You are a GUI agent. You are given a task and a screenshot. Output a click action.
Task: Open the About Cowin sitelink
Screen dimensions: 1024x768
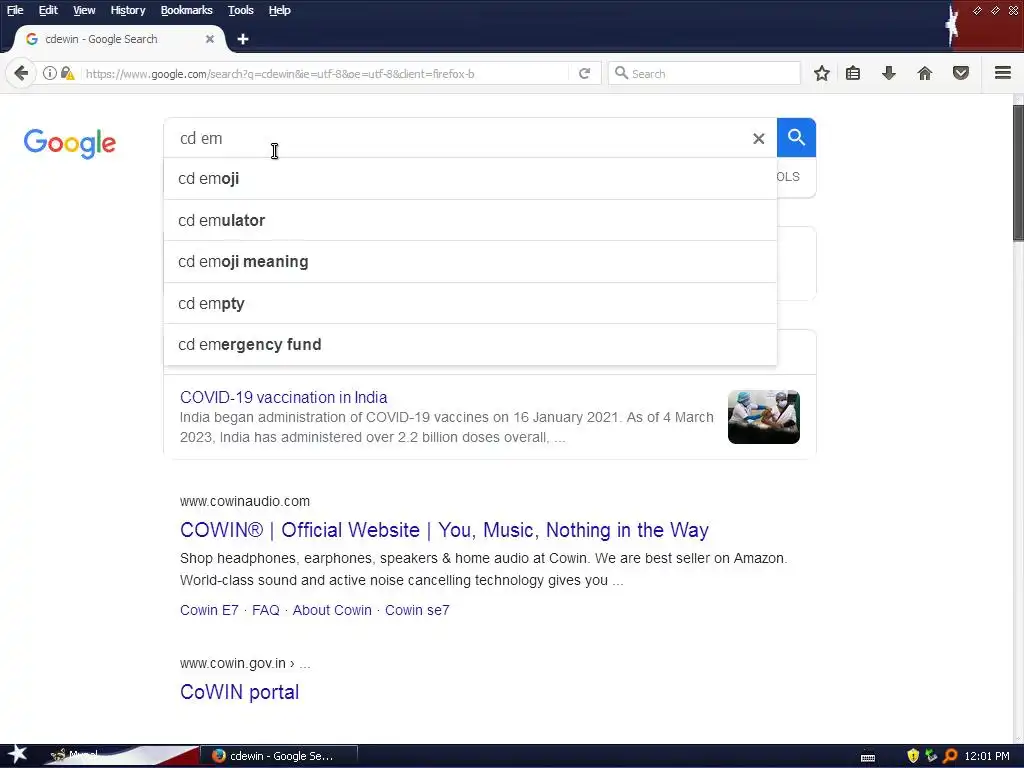[x=332, y=610]
